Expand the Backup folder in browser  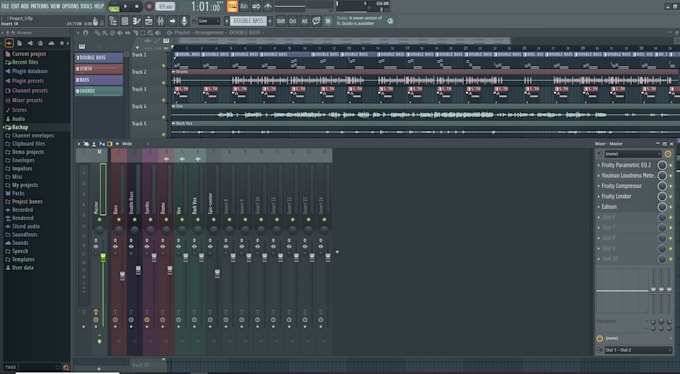pyautogui.click(x=20, y=127)
